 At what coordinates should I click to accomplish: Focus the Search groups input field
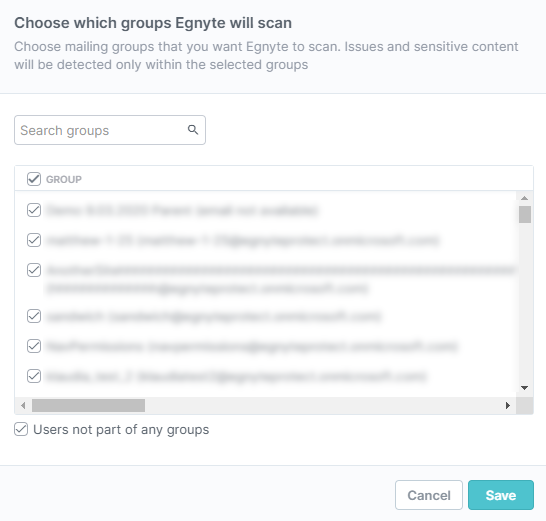[110, 130]
